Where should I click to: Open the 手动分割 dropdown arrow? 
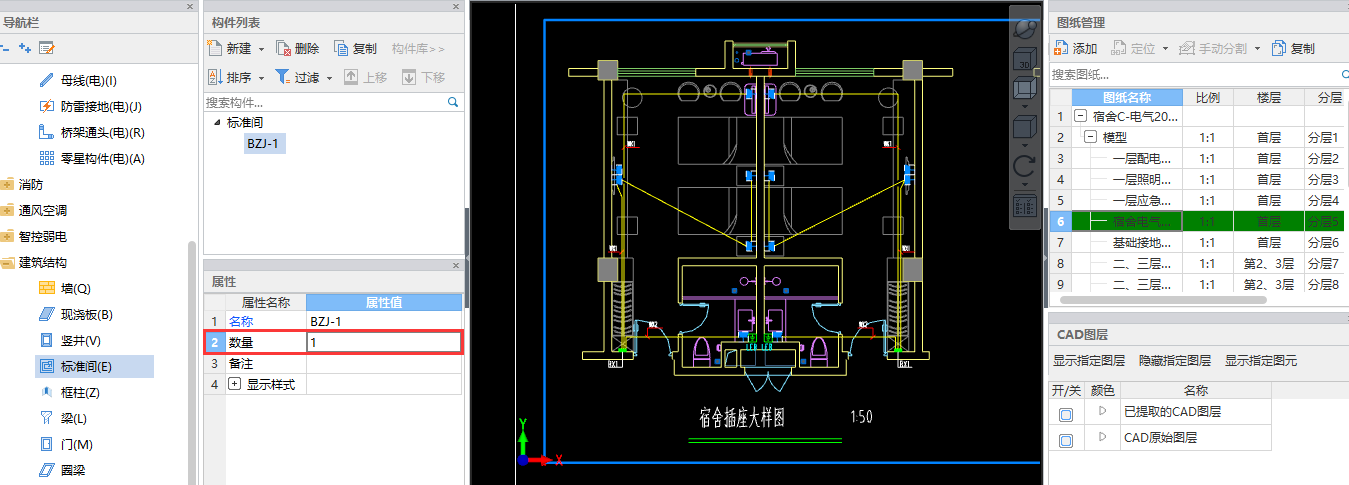[x=1256, y=49]
